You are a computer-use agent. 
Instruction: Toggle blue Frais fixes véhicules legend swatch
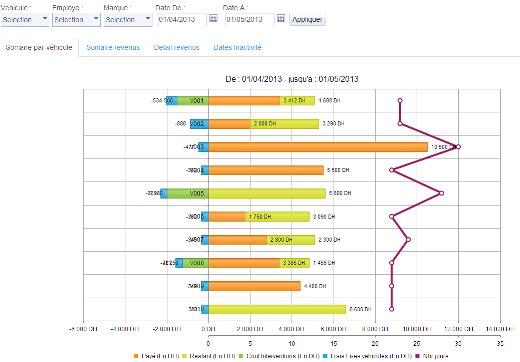[x=325, y=356]
